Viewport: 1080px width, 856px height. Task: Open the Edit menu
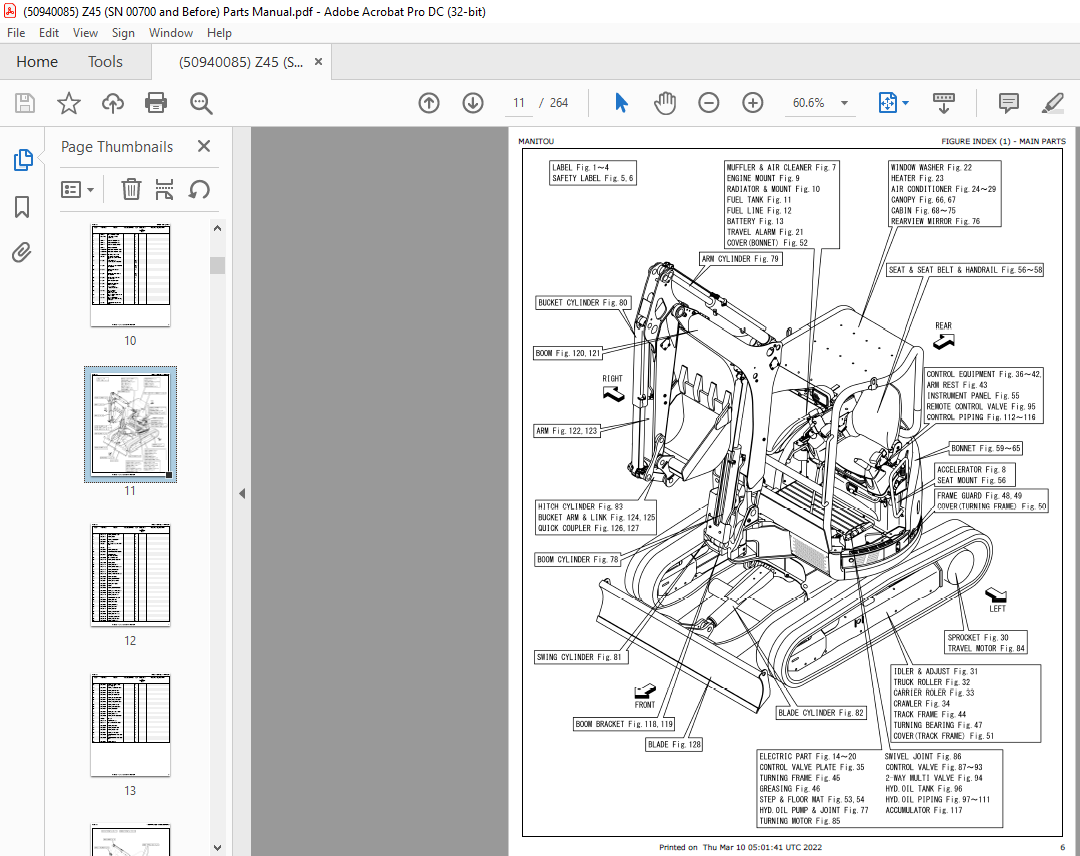[49, 33]
